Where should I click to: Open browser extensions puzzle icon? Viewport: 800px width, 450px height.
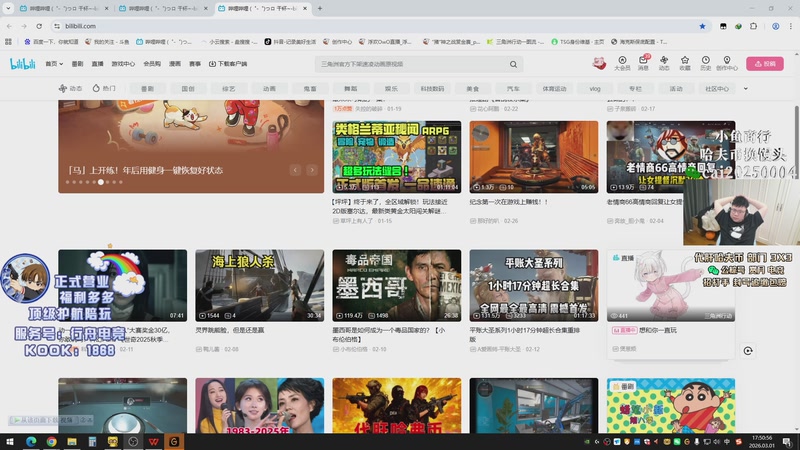pyautogui.click(x=754, y=26)
